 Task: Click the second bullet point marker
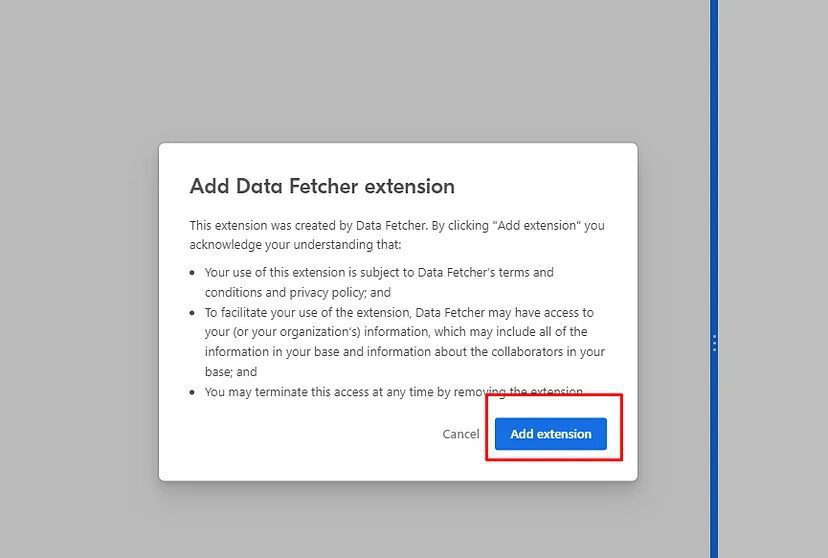point(193,313)
